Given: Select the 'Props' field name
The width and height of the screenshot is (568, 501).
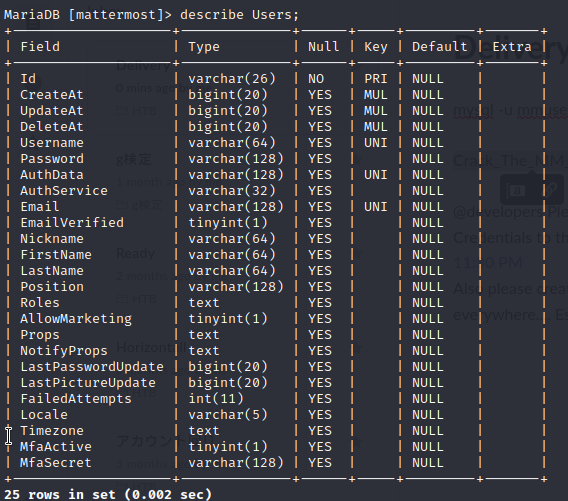Looking at the screenshot, I should click(40, 335).
